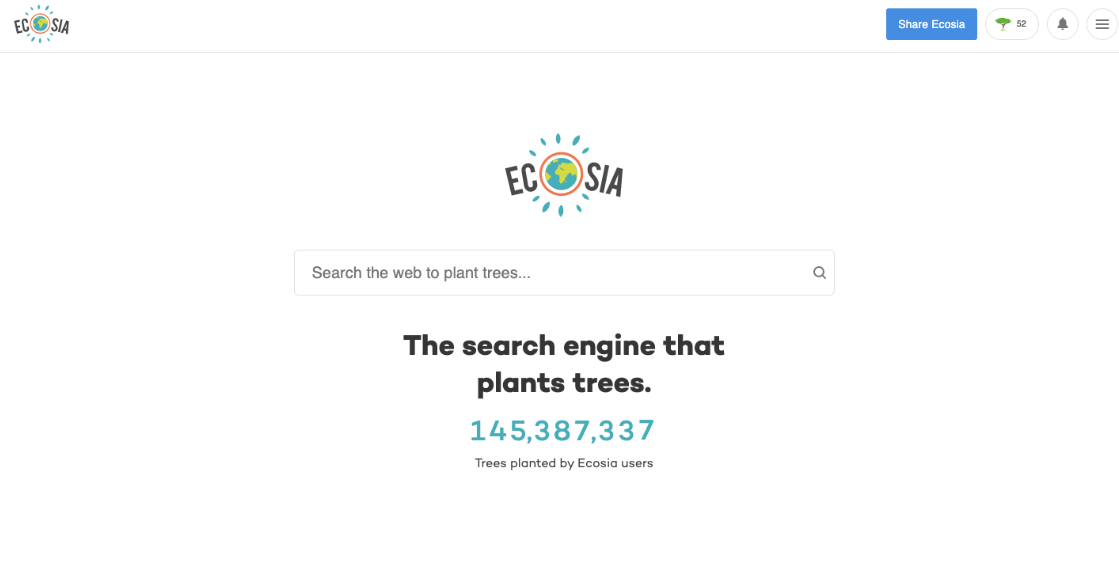Click the Share Ecosia button
The image size is (1119, 580).
931,24
